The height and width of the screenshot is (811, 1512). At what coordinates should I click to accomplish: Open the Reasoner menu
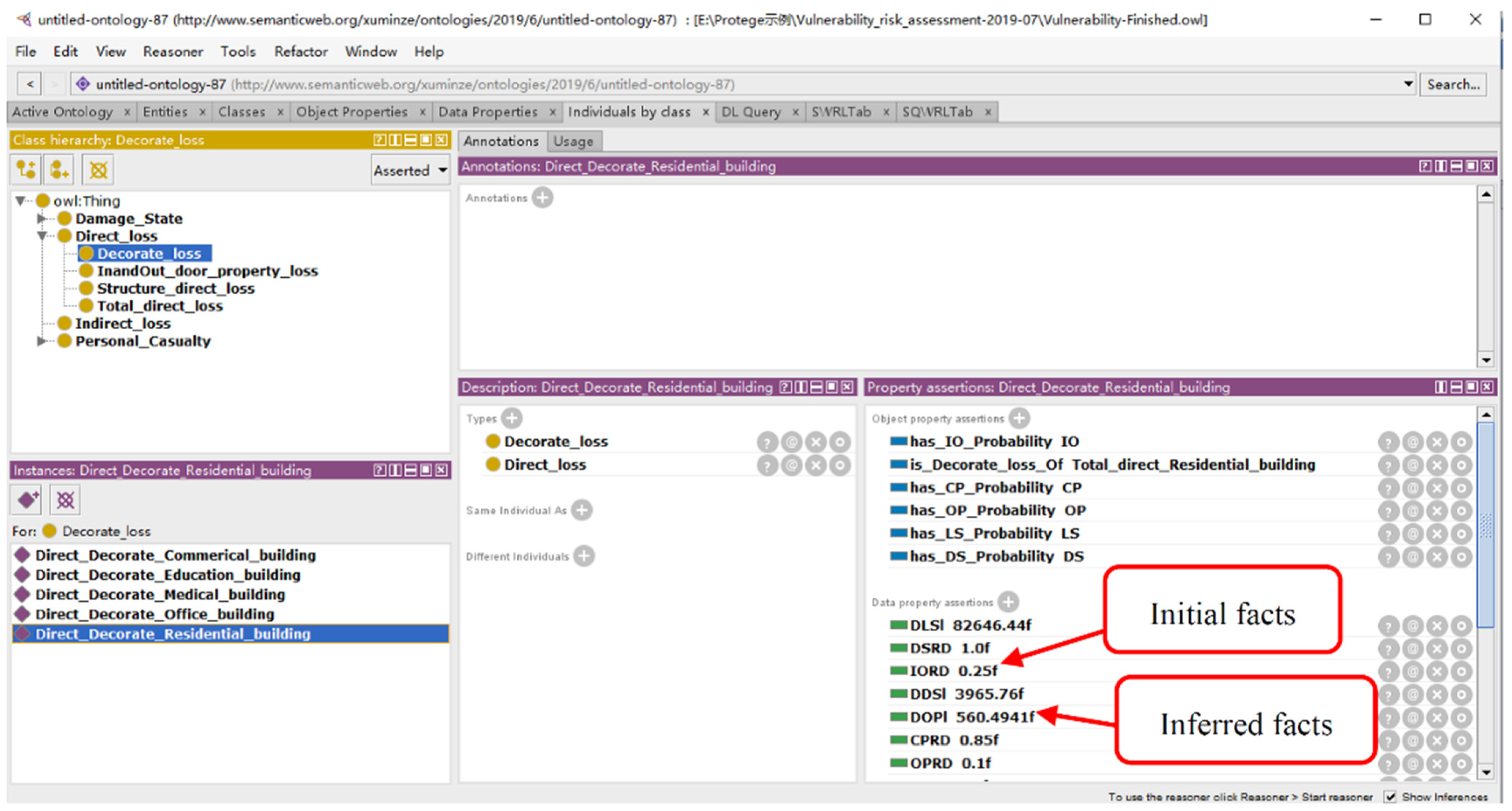173,52
